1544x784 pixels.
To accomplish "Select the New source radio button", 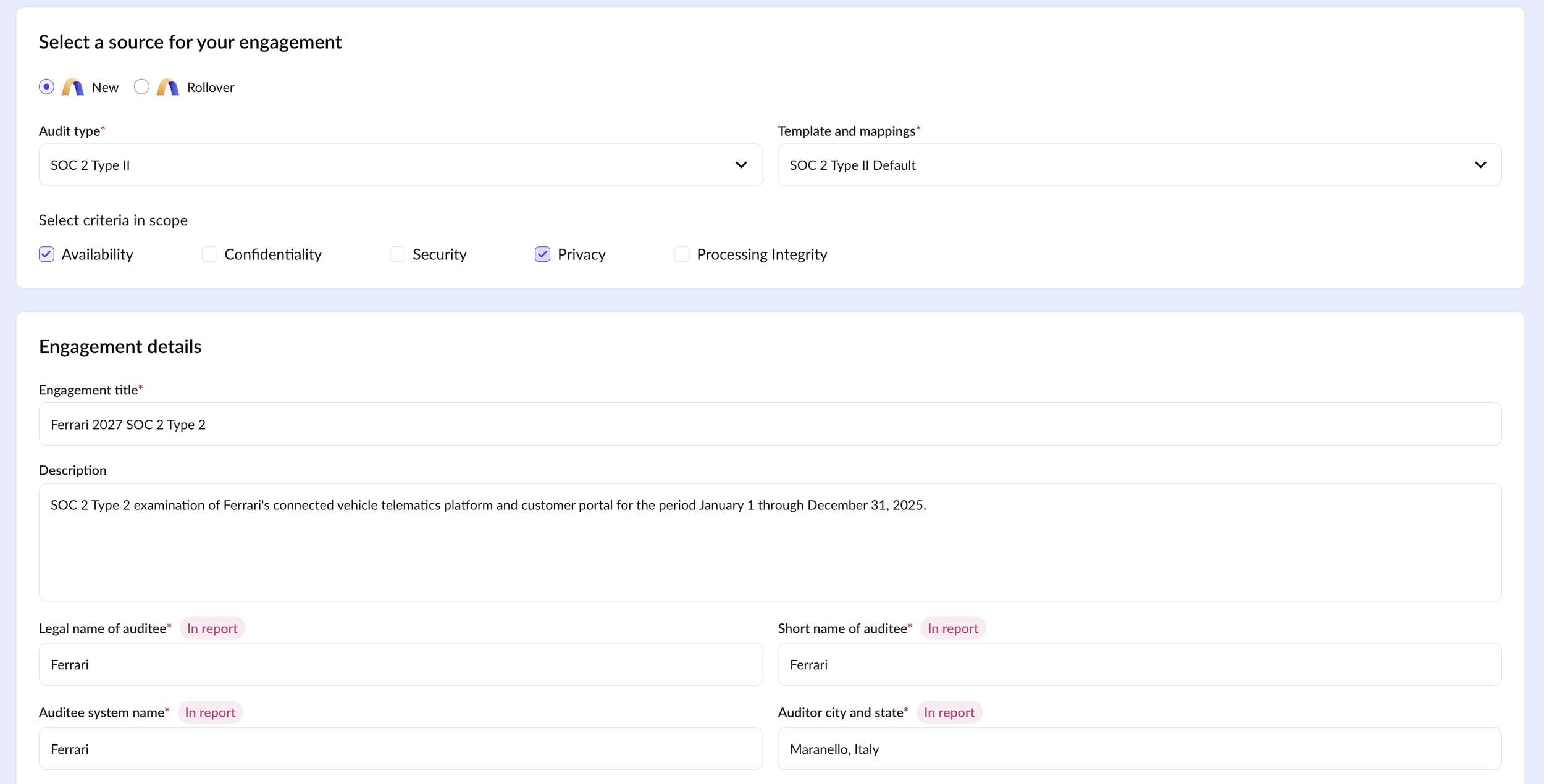I will [46, 87].
